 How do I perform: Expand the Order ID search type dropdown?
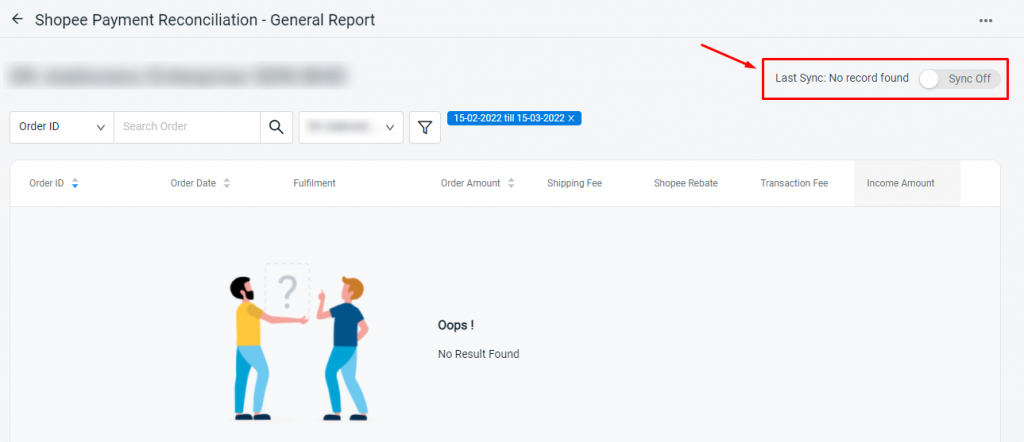tap(62, 127)
